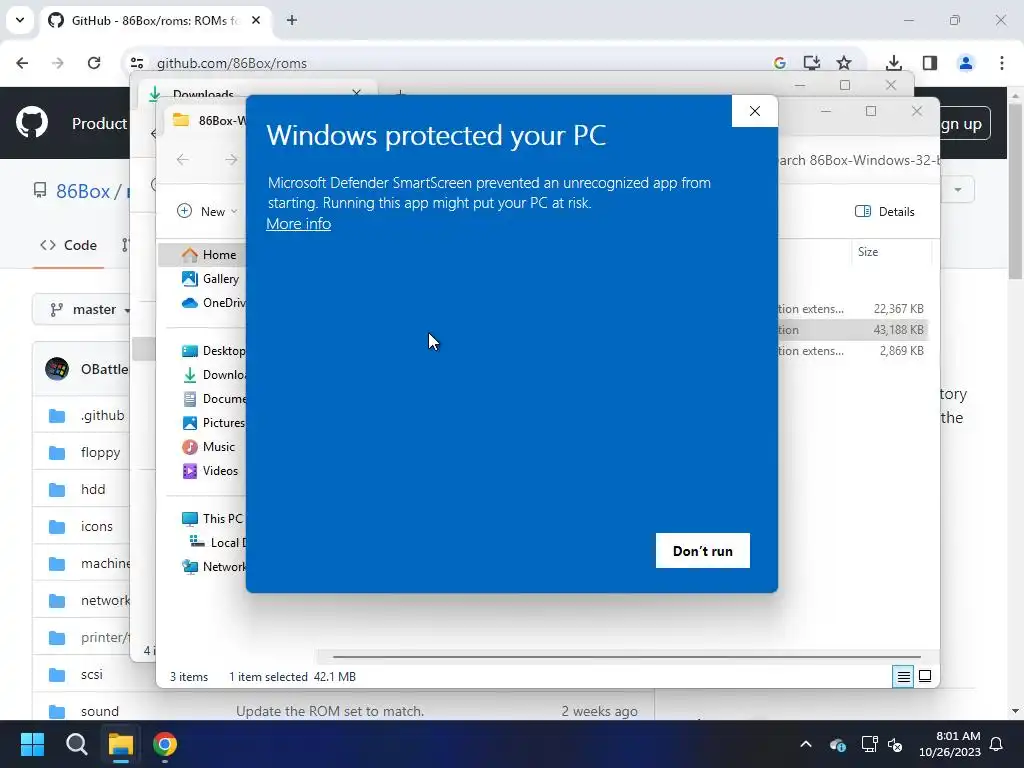Select Network in Explorer navigation pane
This screenshot has height=768, width=1024.
pos(214,567)
